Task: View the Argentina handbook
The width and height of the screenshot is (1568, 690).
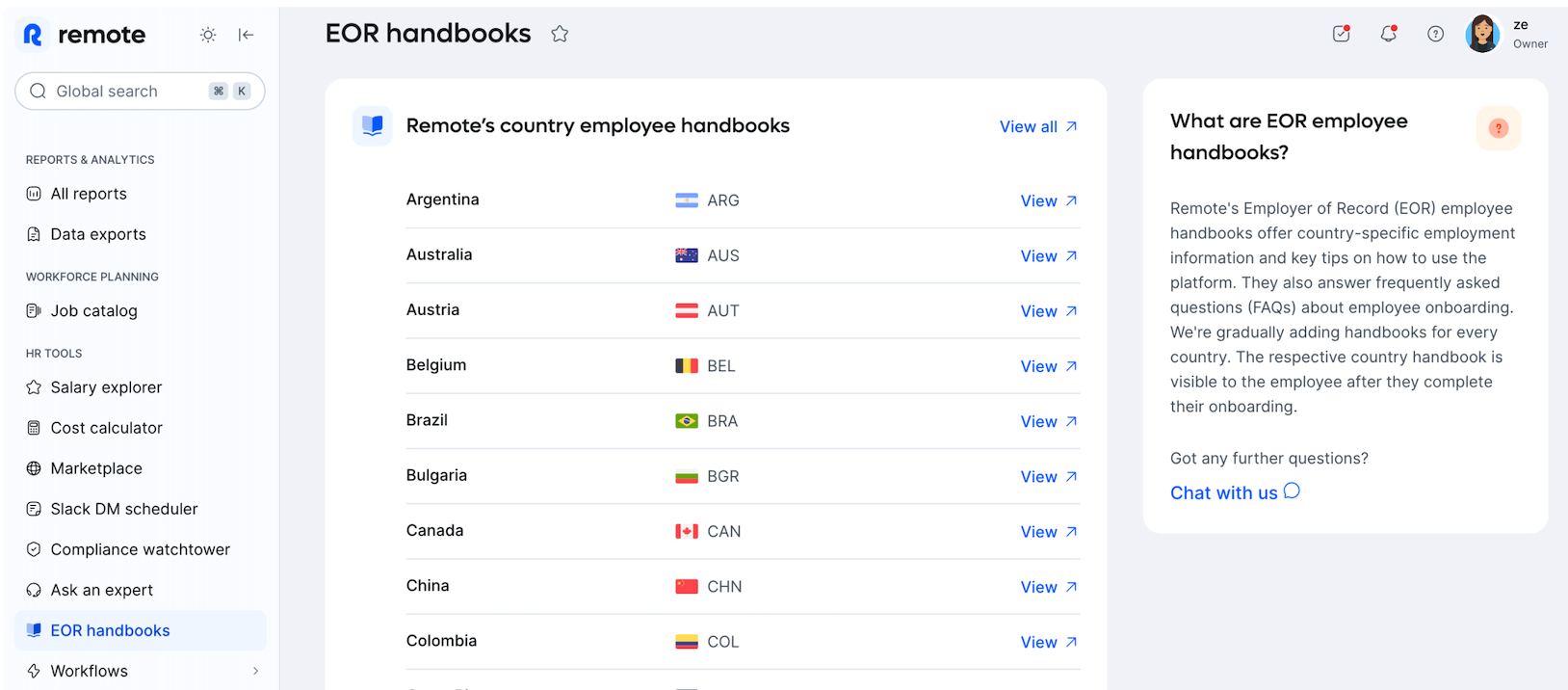Action: tap(1049, 200)
